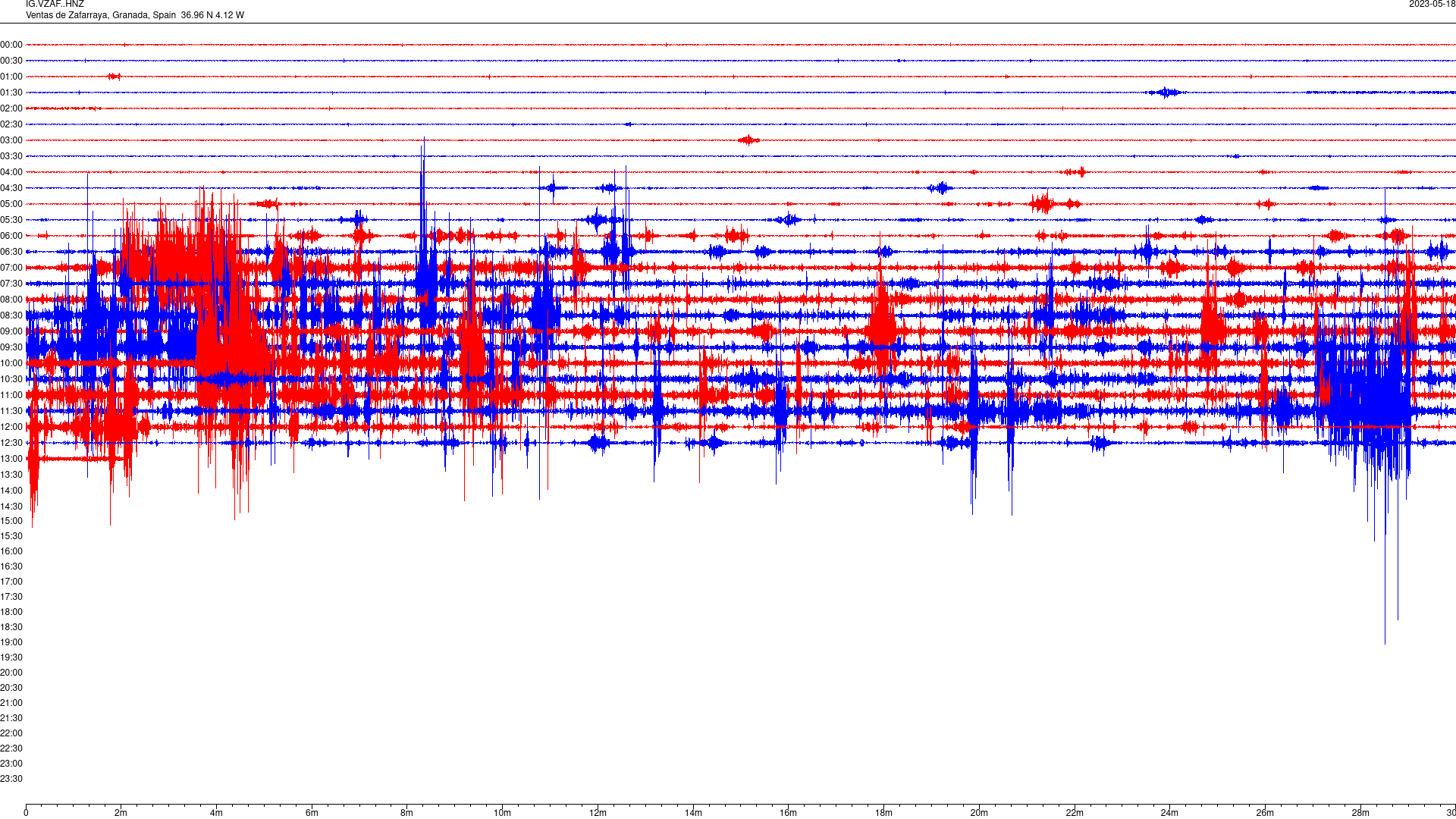This screenshot has width=1456, height=819.
Task: Select the 17:00 time row label
Action: [x=11, y=582]
